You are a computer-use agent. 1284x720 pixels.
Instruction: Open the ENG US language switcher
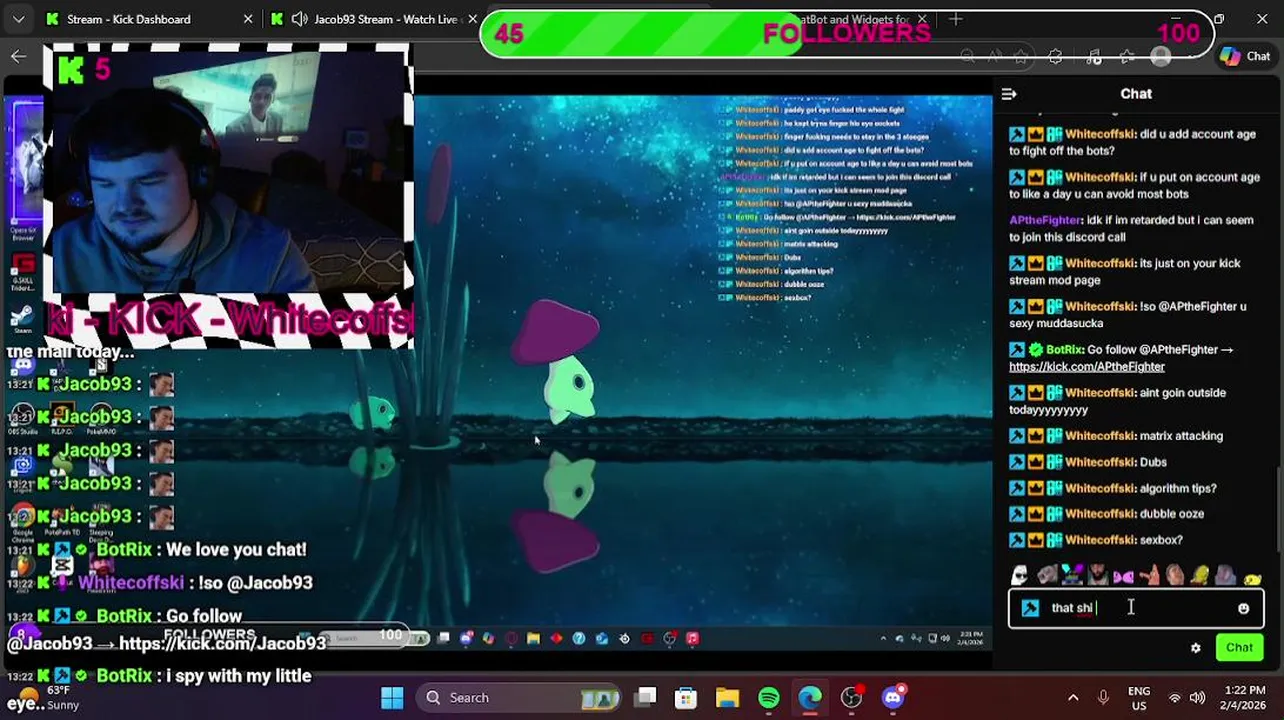tap(1138, 697)
